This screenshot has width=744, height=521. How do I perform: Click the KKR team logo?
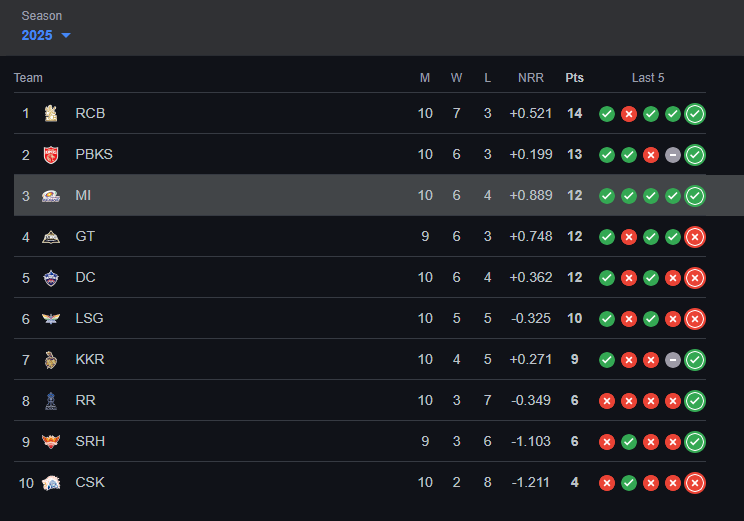coord(51,360)
